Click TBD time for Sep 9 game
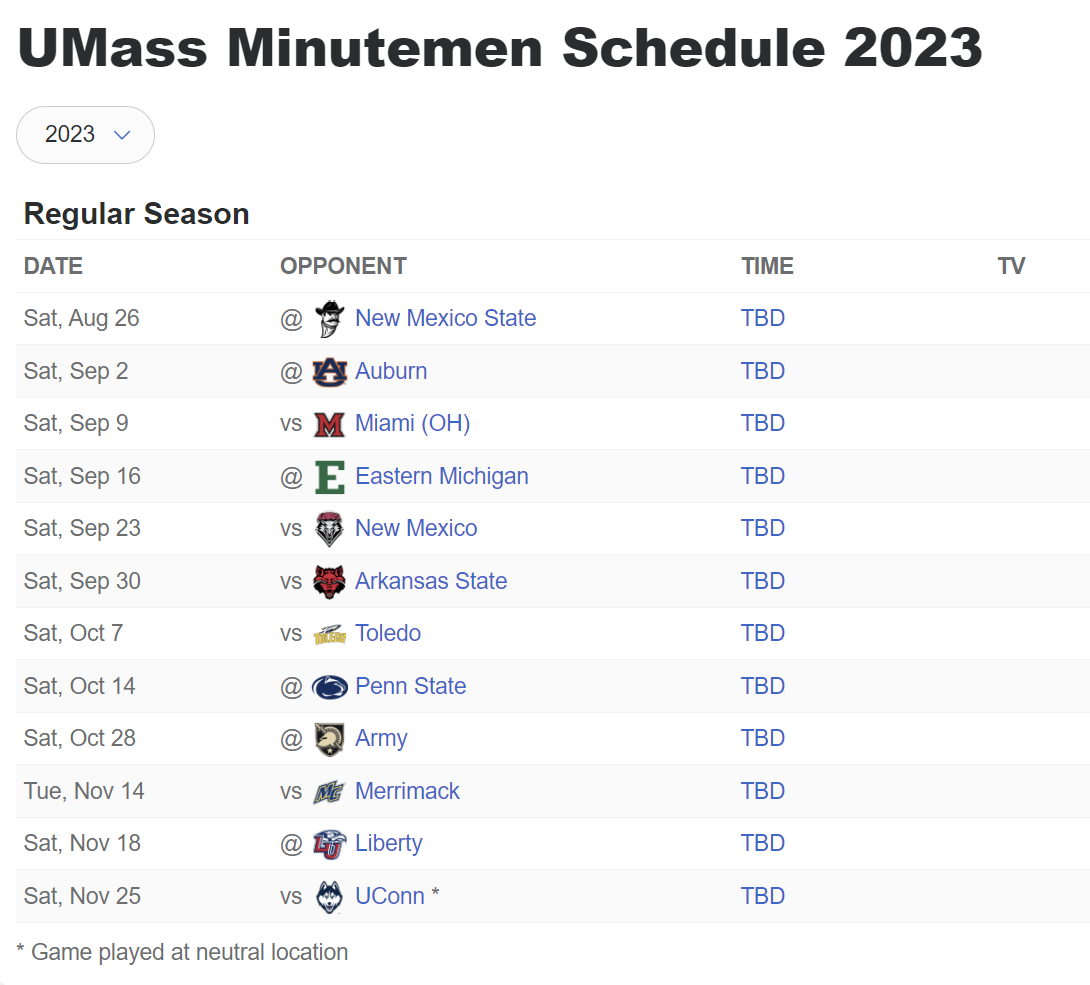 coord(763,423)
